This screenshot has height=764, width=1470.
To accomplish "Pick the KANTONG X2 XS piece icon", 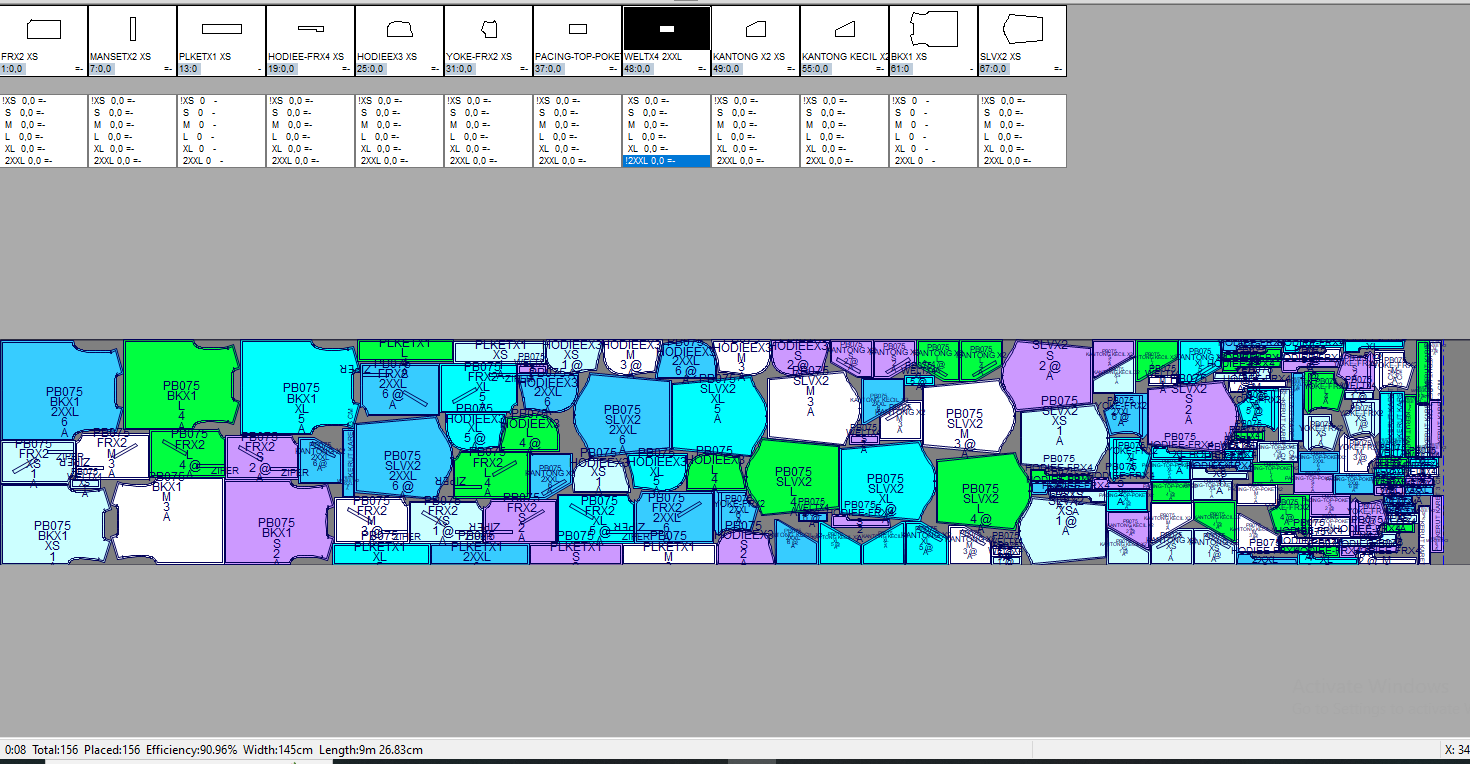I will coord(755,29).
